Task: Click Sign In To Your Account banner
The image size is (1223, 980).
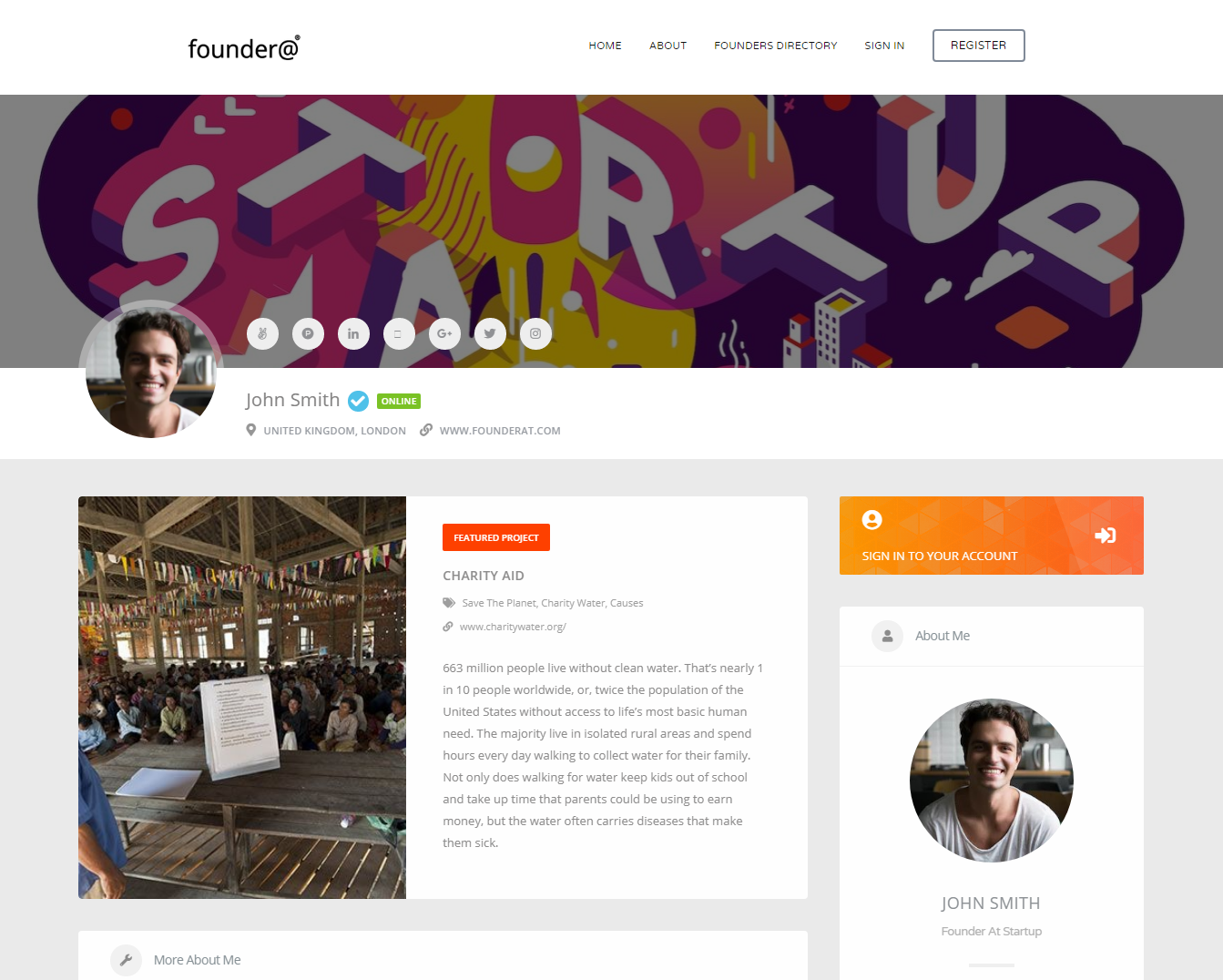Action: [992, 536]
